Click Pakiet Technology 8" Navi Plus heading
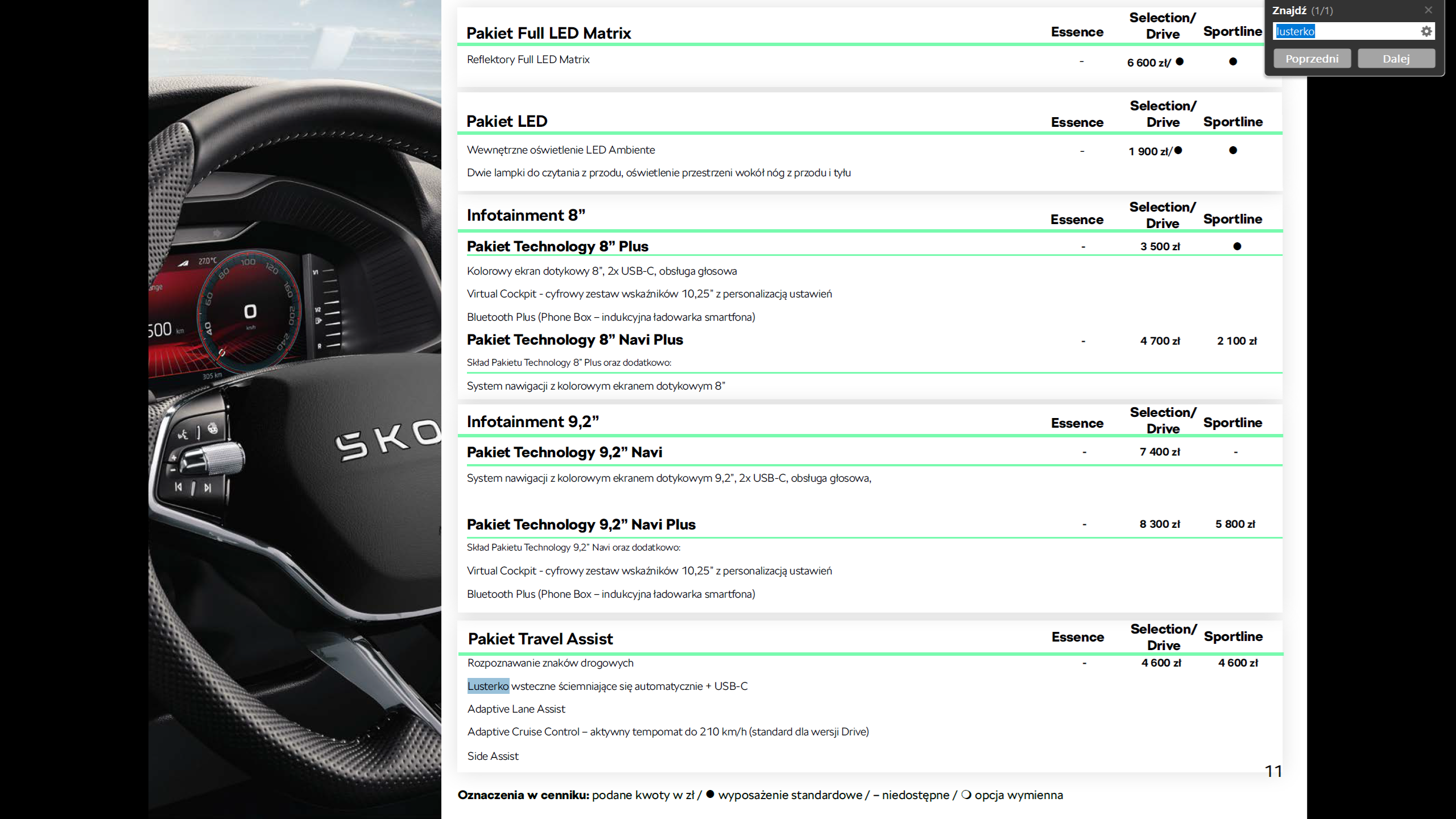The width and height of the screenshot is (1456, 819). [x=574, y=340]
